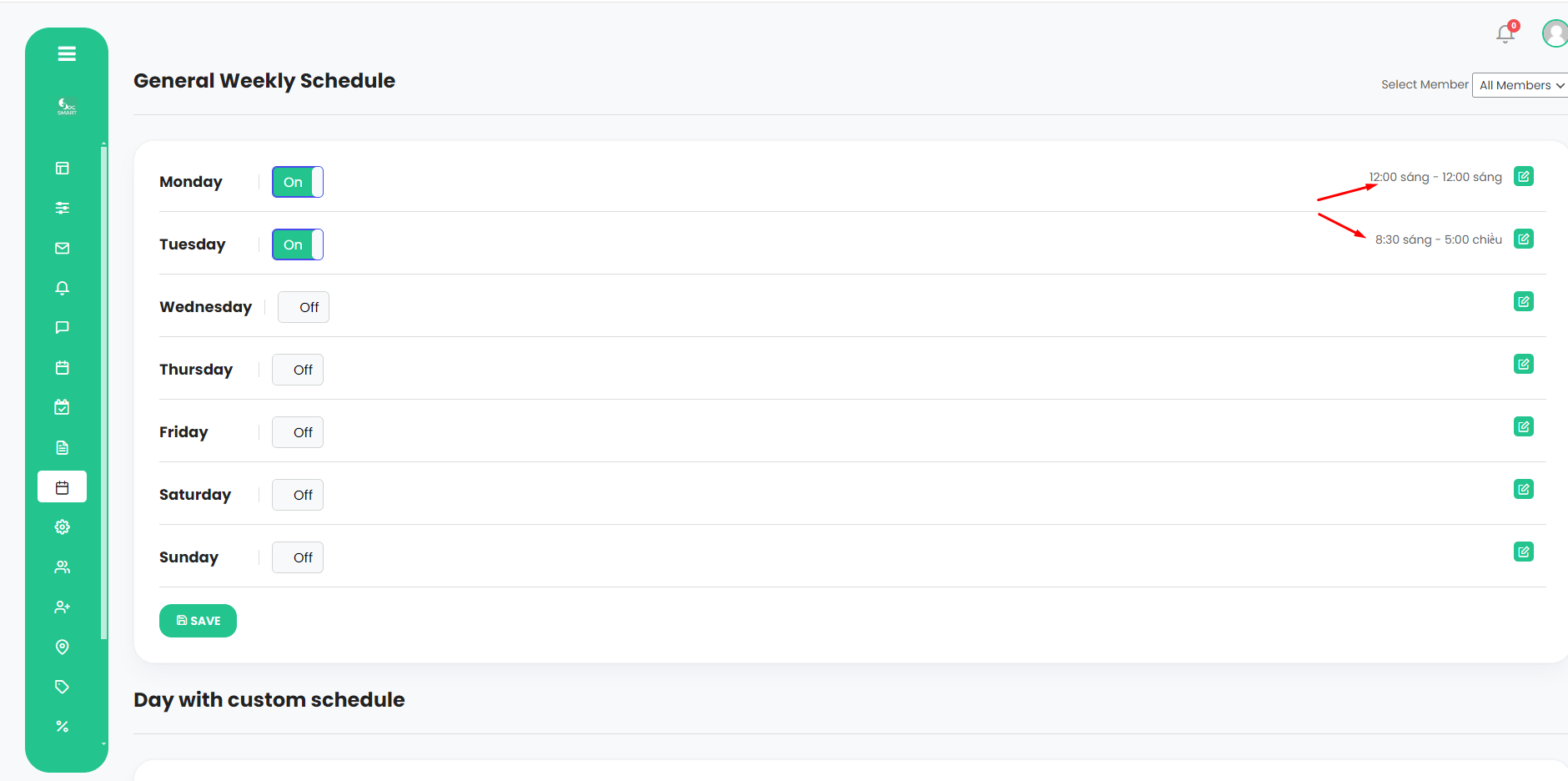Open the chat bubble icon in sidebar
The width and height of the screenshot is (1568, 781).
[x=63, y=327]
